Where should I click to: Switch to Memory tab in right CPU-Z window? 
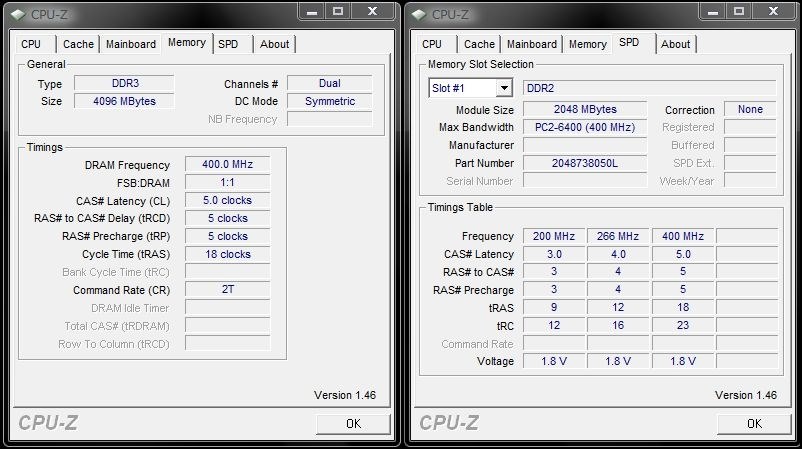(587, 44)
